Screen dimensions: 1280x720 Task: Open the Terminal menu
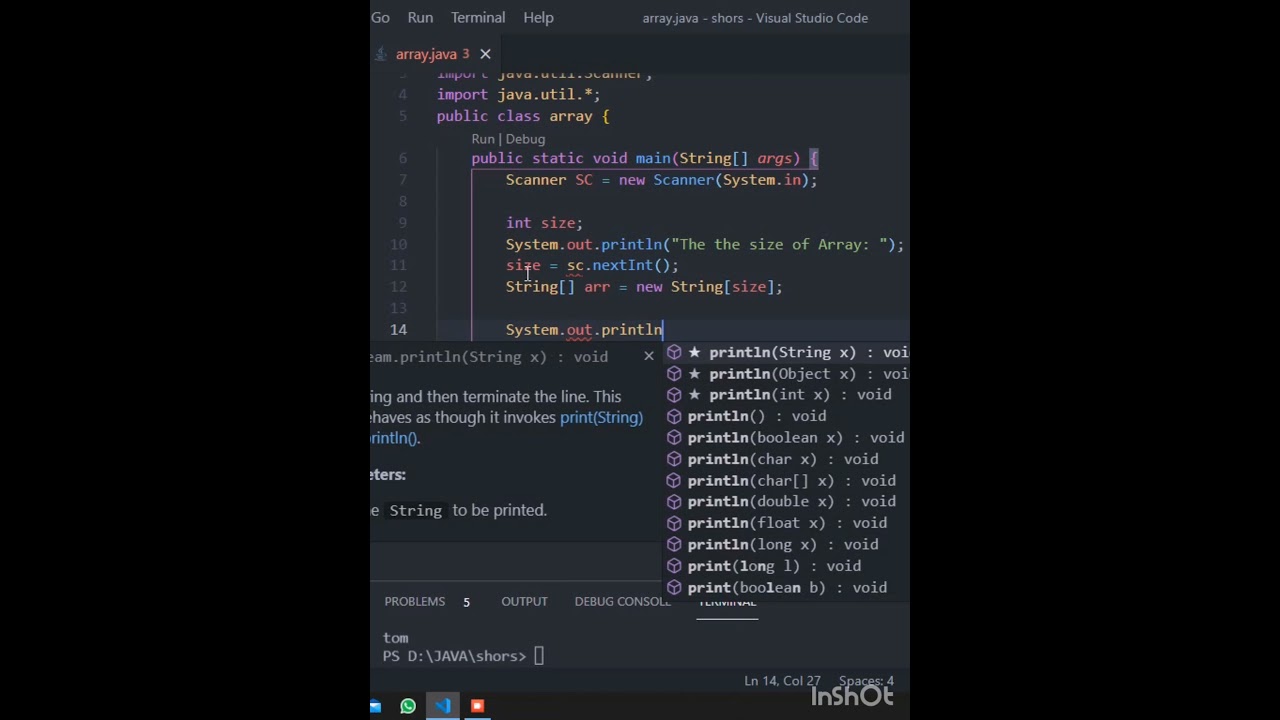click(x=478, y=17)
